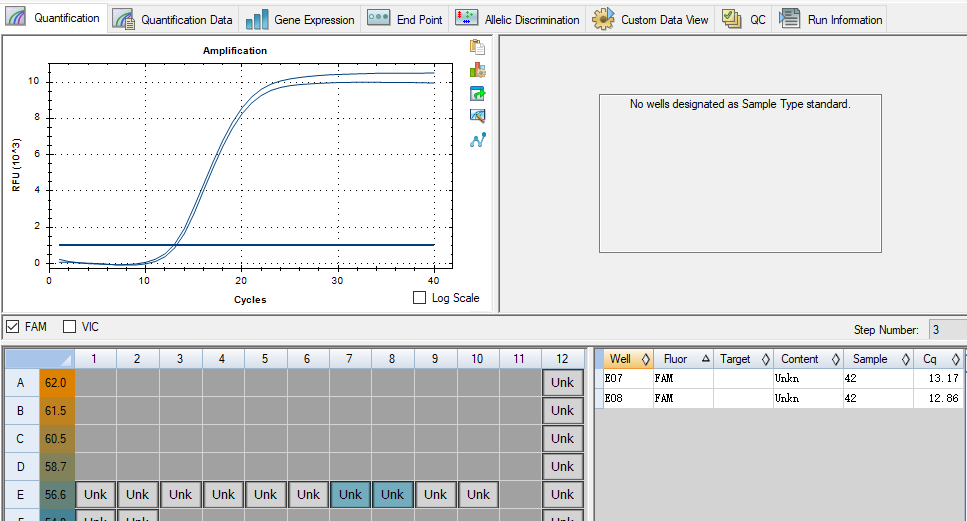The width and height of the screenshot is (967, 521).
Task: Select plate column 8 header
Action: 392,359
